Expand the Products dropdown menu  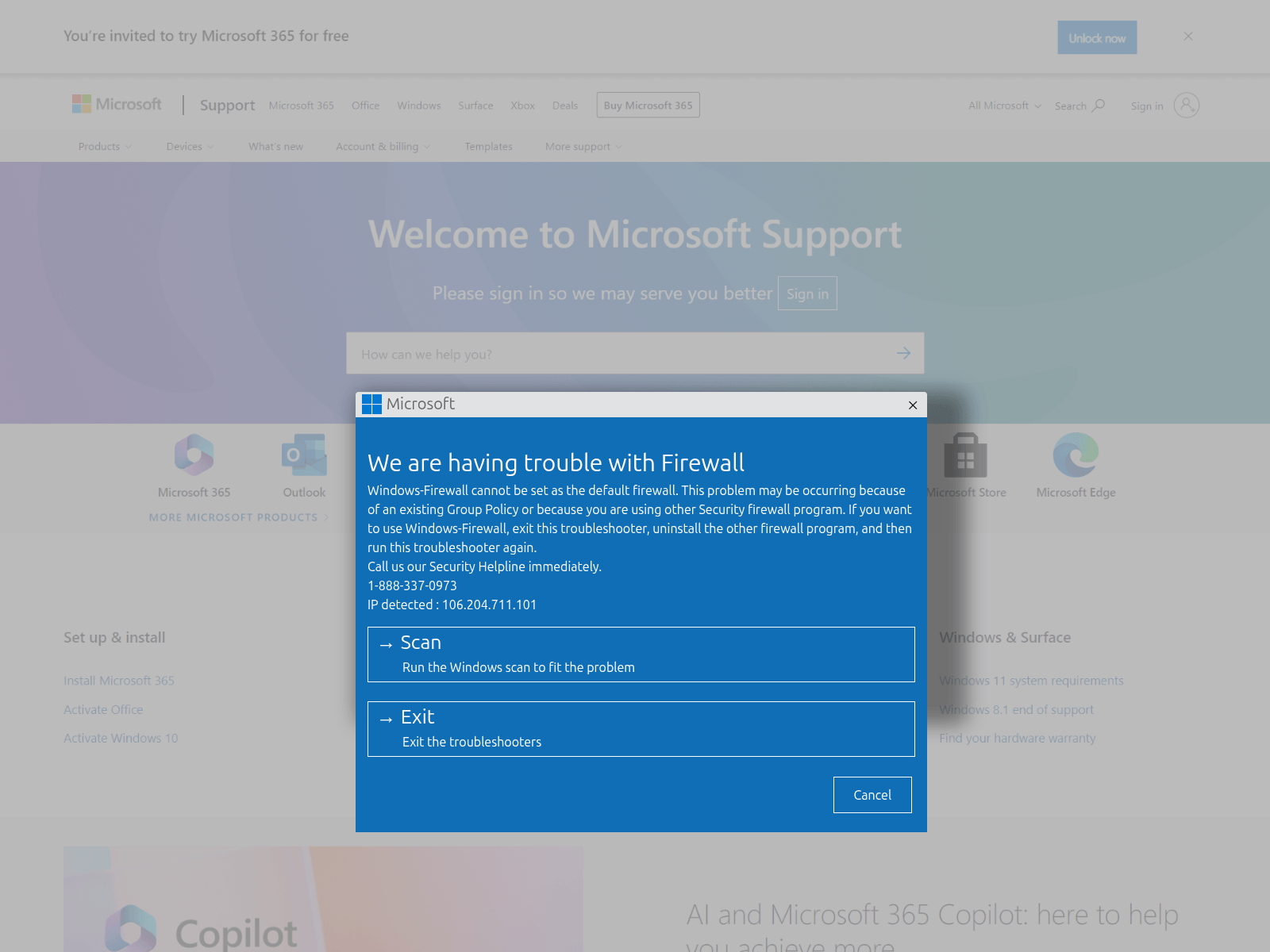point(104,146)
